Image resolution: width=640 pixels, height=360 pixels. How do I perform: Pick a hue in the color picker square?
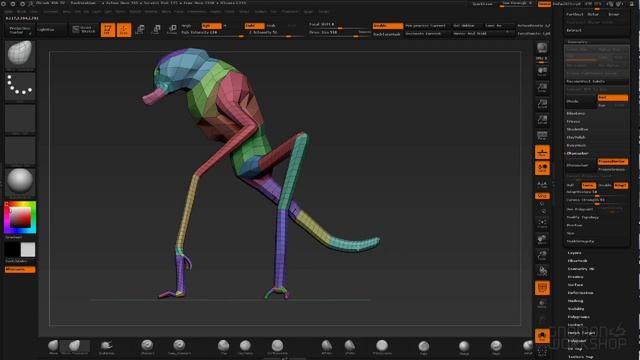tap(20, 217)
